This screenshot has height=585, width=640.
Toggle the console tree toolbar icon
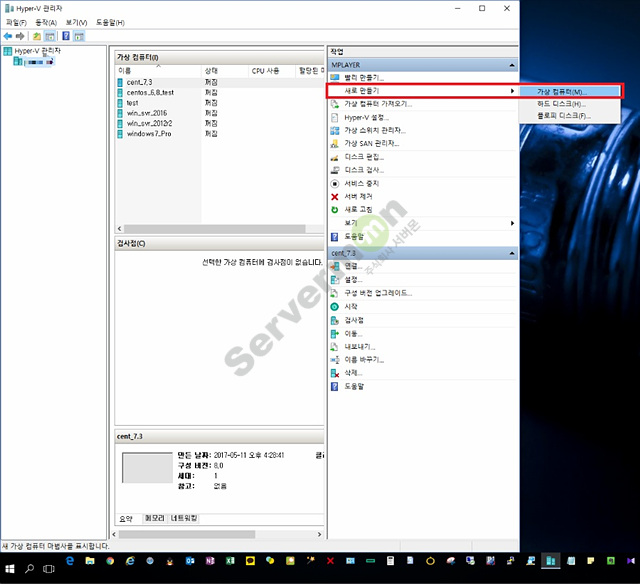point(50,36)
